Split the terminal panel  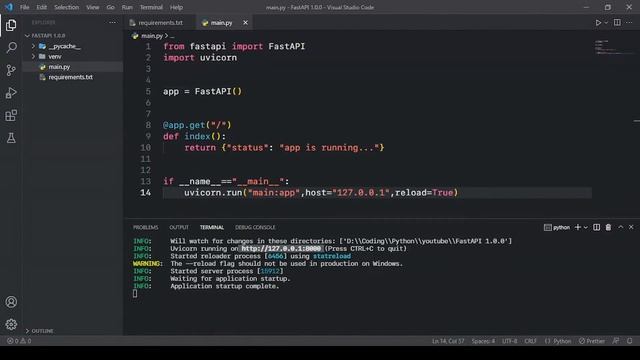pyautogui.click(x=596, y=227)
